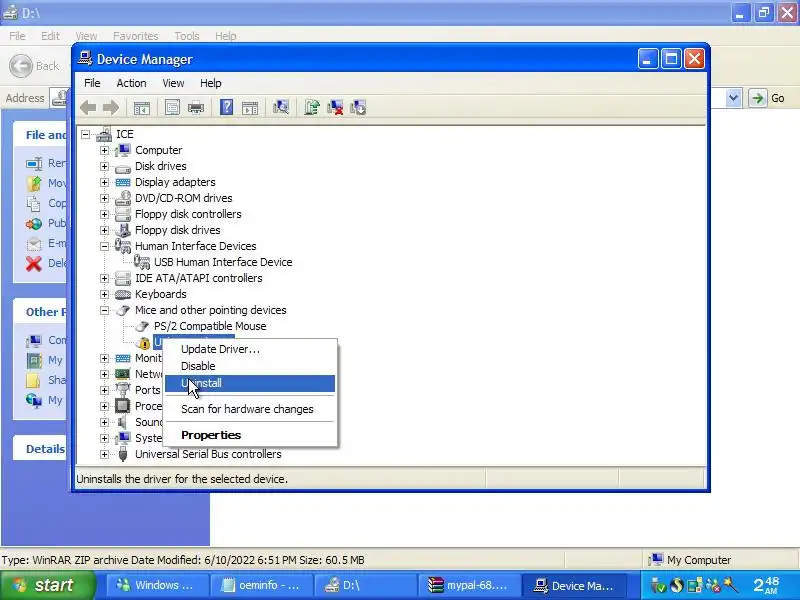Expand the Disk drives node

(x=104, y=166)
